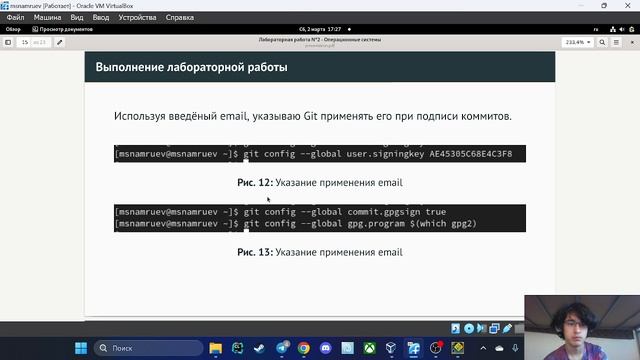Viewport: 640px width, 360px height.
Task: Click the active VirtualBox VM taskbar icon
Action: tap(413, 348)
